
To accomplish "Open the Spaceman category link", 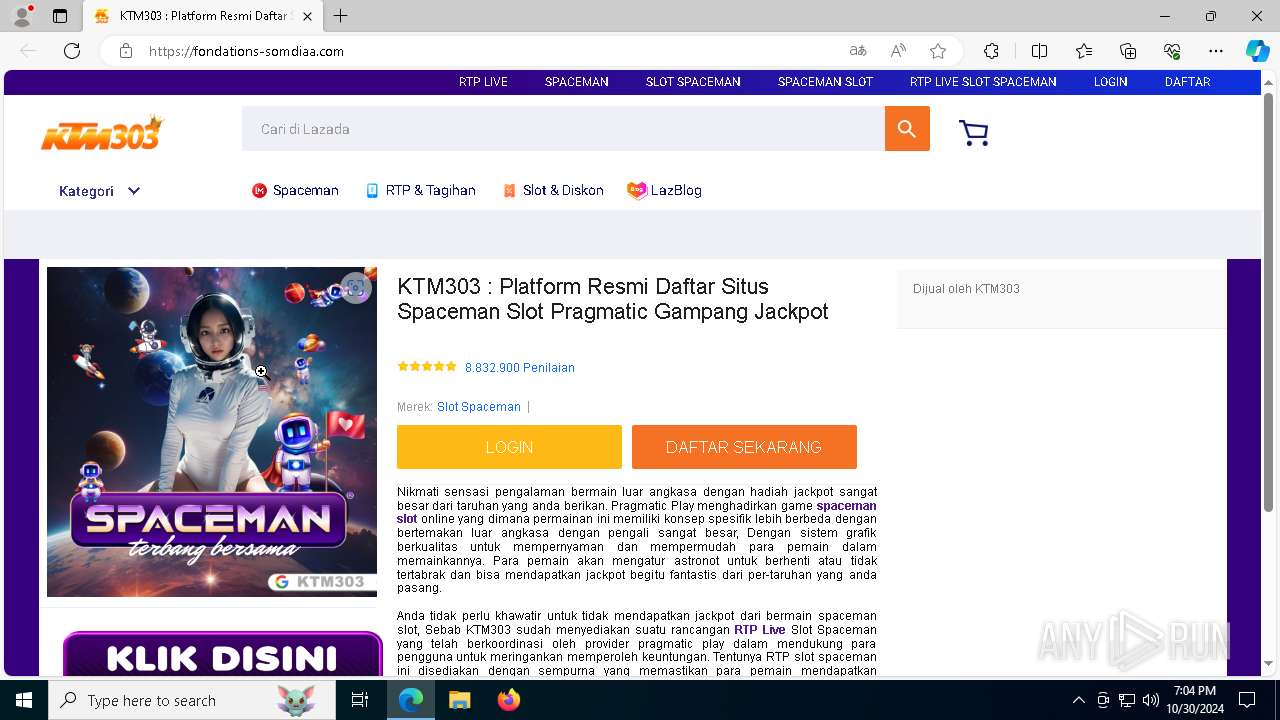I will [295, 190].
